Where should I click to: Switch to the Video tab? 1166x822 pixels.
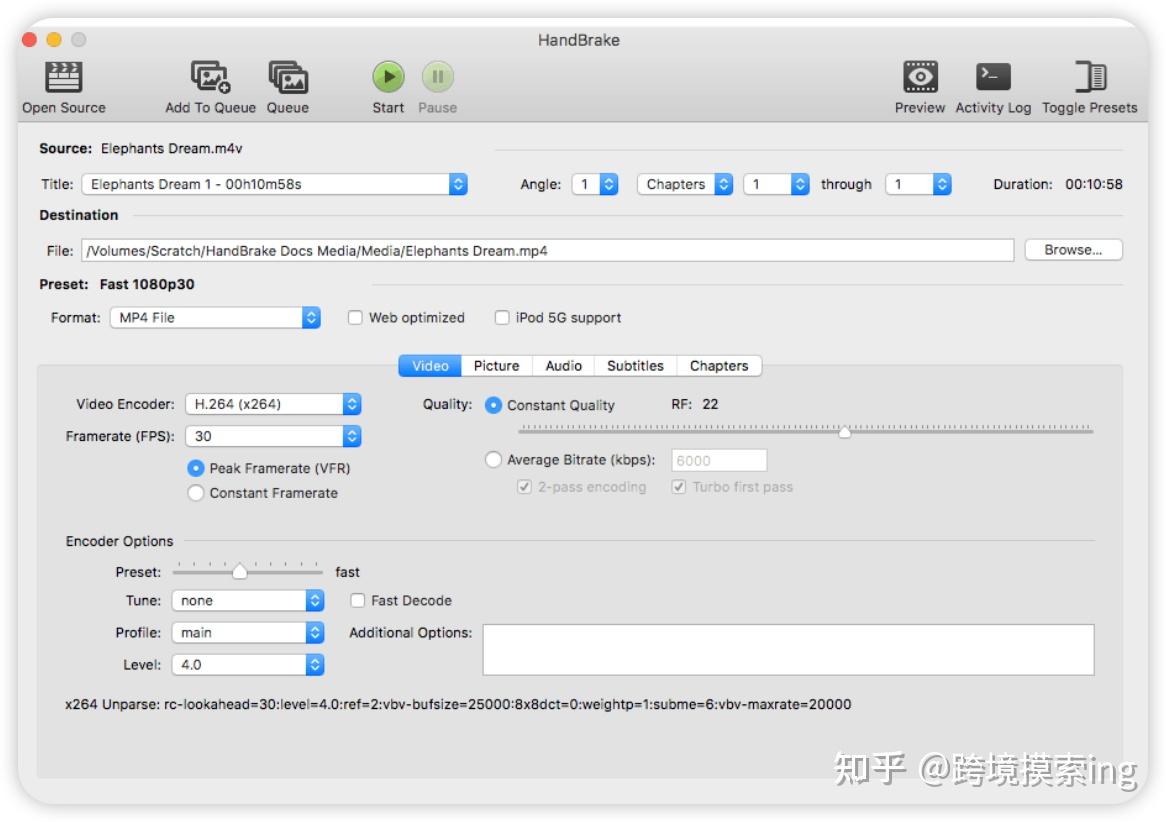click(430, 365)
